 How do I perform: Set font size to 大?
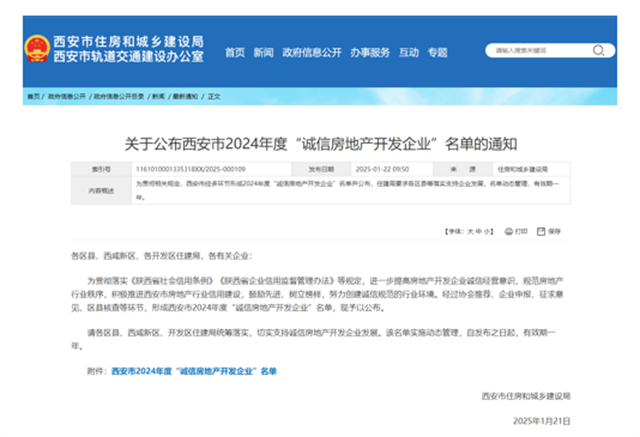pos(470,232)
